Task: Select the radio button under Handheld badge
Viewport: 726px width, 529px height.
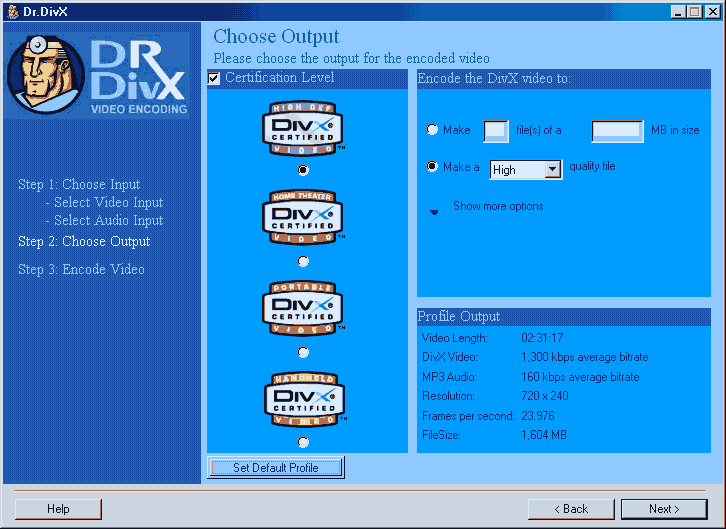Action: click(303, 441)
